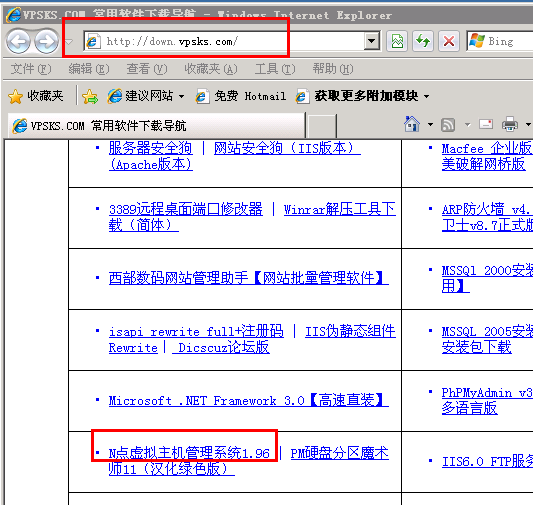Open the PM硬盘分区魔术师11 link
Viewport: 533px width, 505px height.
pyautogui.click(x=339, y=453)
